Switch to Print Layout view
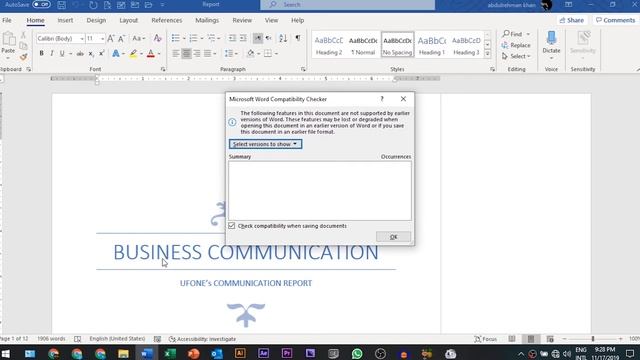The image size is (640, 360). [x=531, y=339]
